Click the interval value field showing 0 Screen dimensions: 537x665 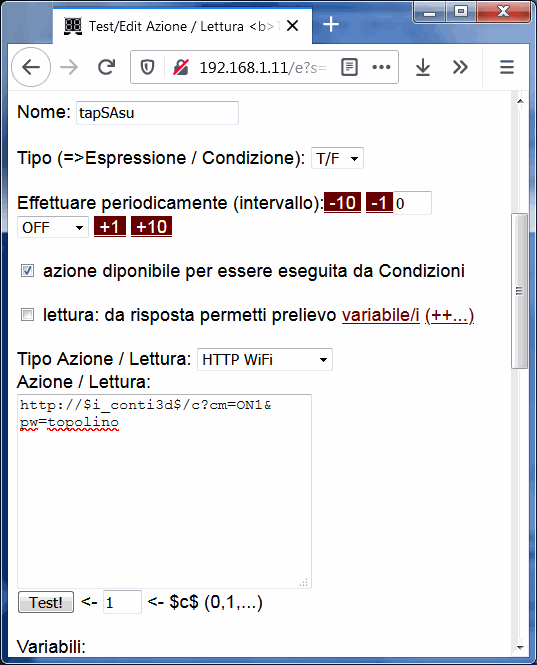[x=412, y=203]
